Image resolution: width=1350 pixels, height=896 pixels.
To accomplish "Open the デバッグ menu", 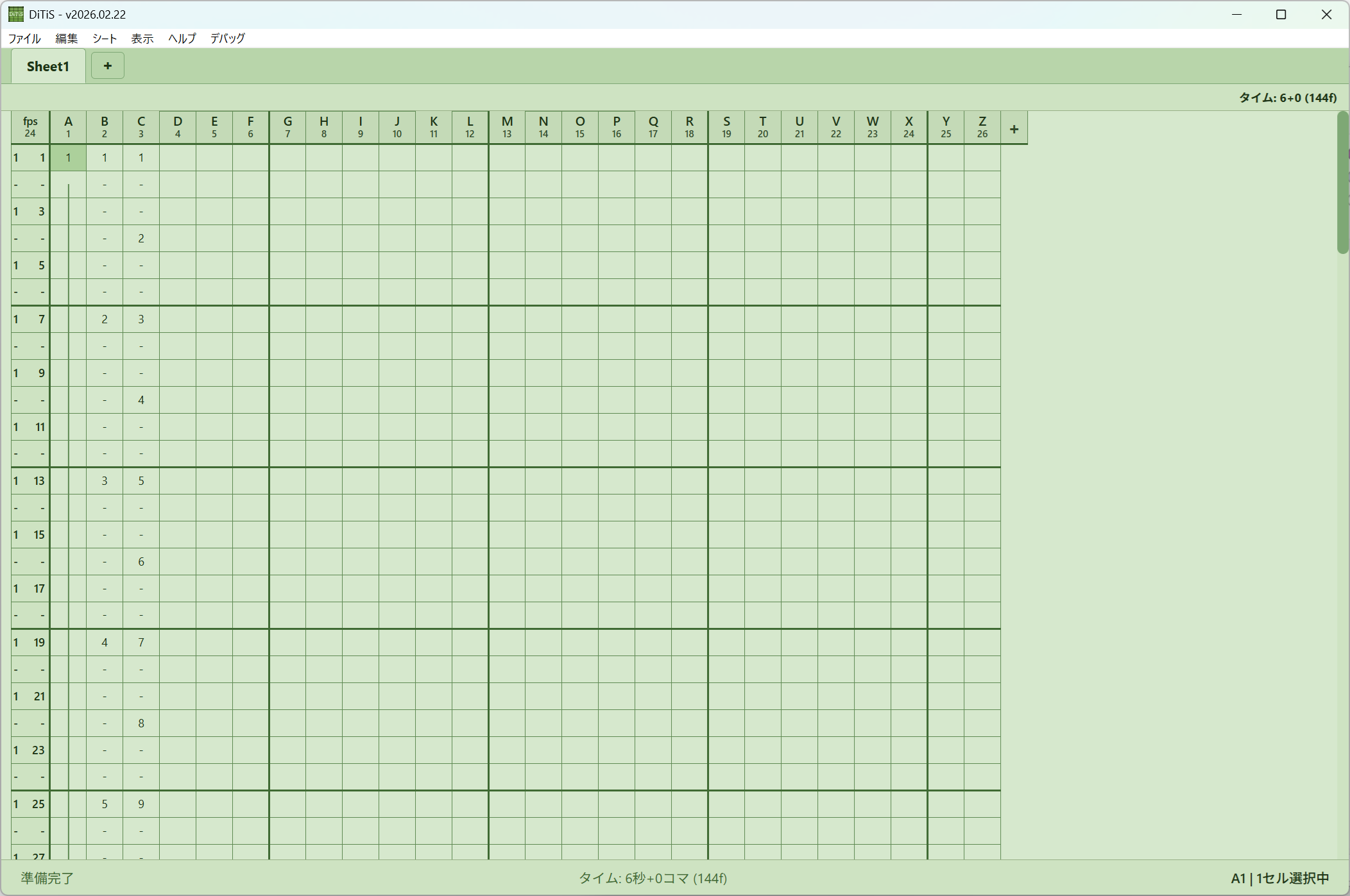I will [228, 38].
